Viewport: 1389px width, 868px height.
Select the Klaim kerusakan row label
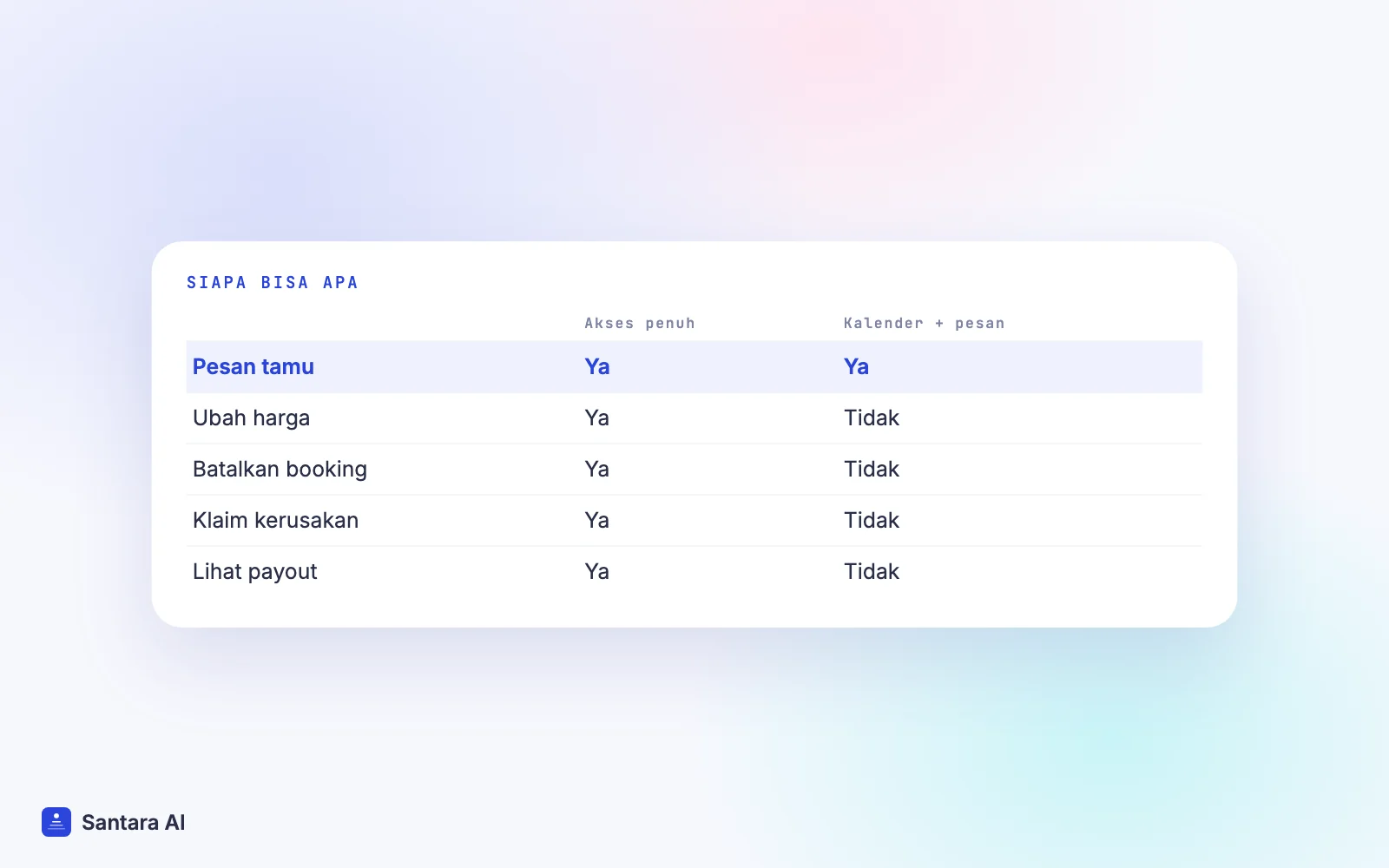(x=275, y=520)
